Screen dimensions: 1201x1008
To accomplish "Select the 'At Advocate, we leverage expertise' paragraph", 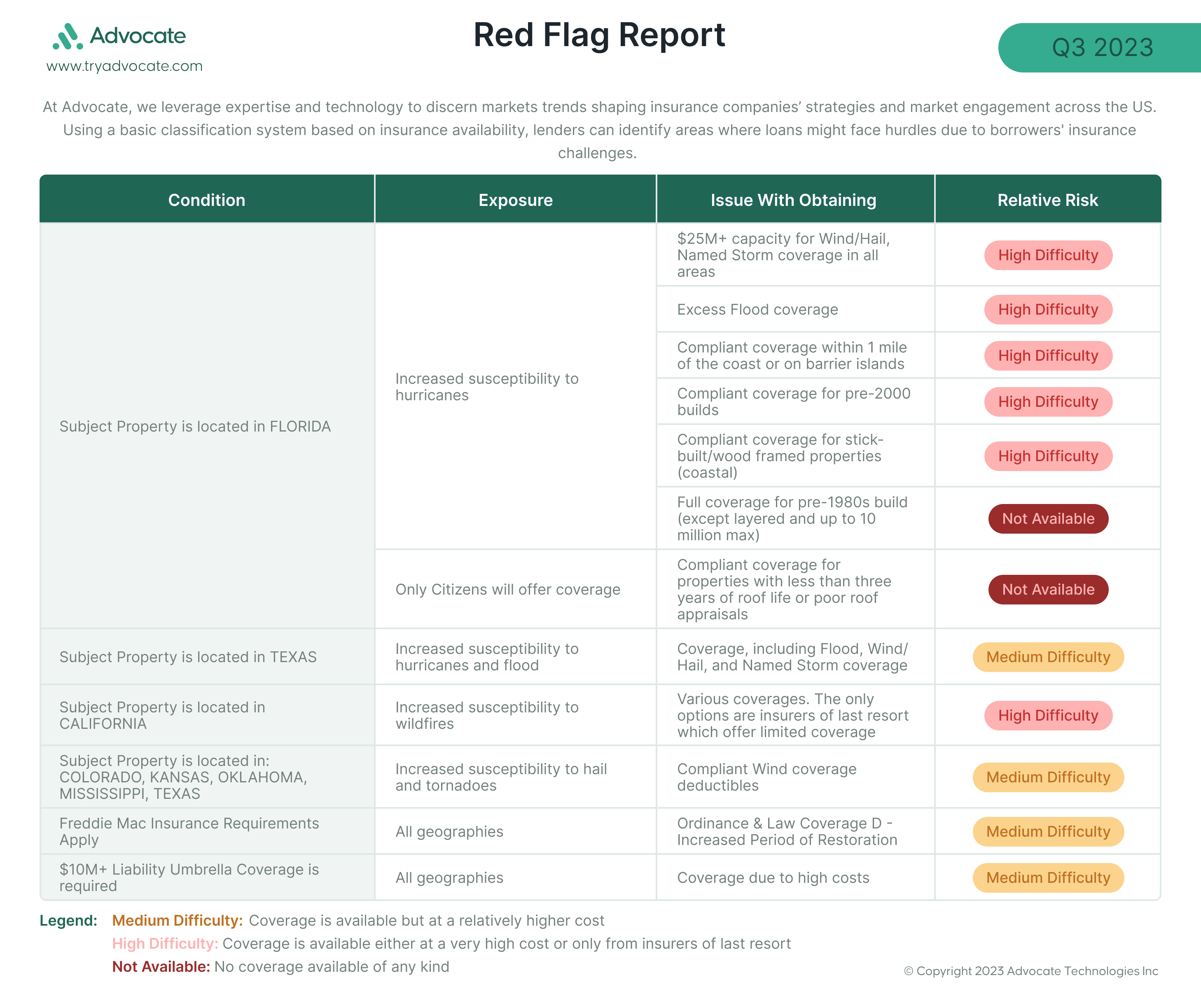I will [x=599, y=130].
